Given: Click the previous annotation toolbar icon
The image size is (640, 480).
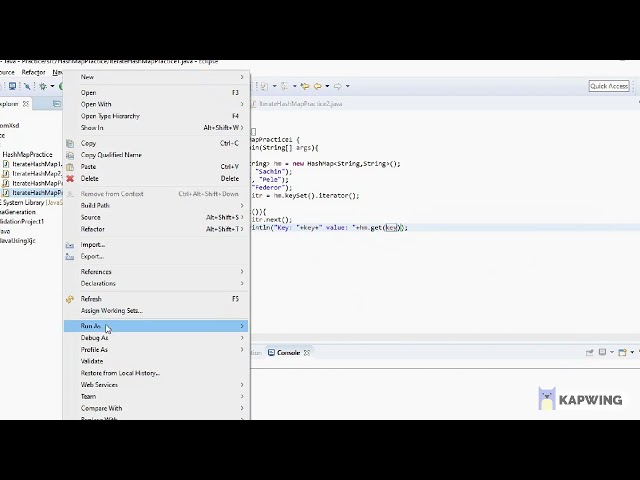Looking at the screenshot, I should 284,86.
